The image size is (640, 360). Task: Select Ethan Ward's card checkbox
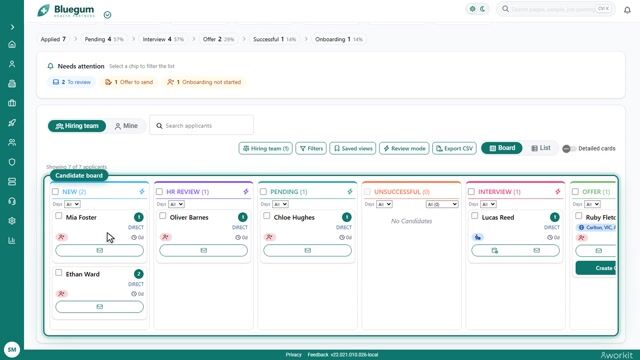pyautogui.click(x=59, y=272)
